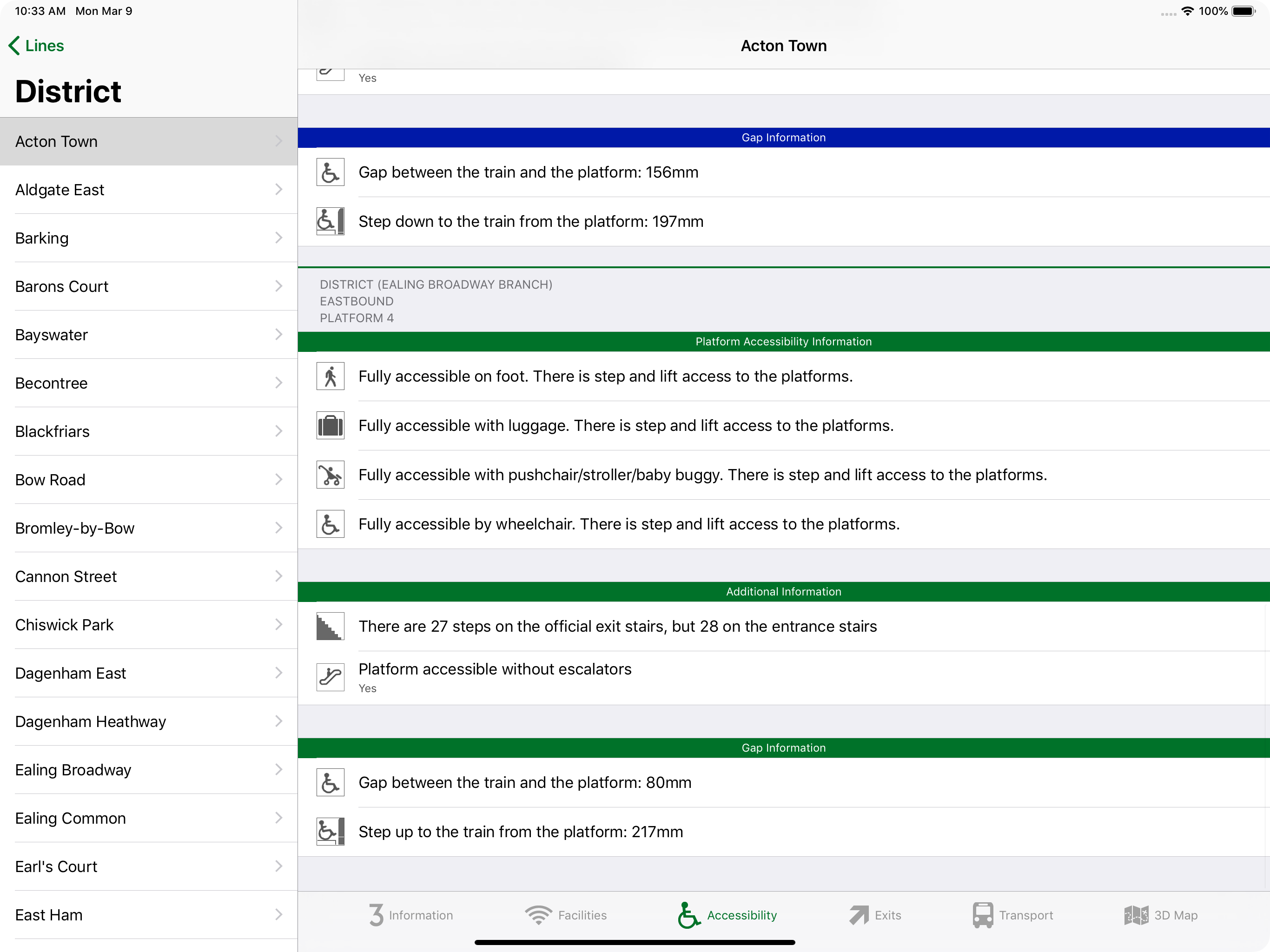Open the Exits tab
Screen dimensions: 1270x952
[875, 915]
